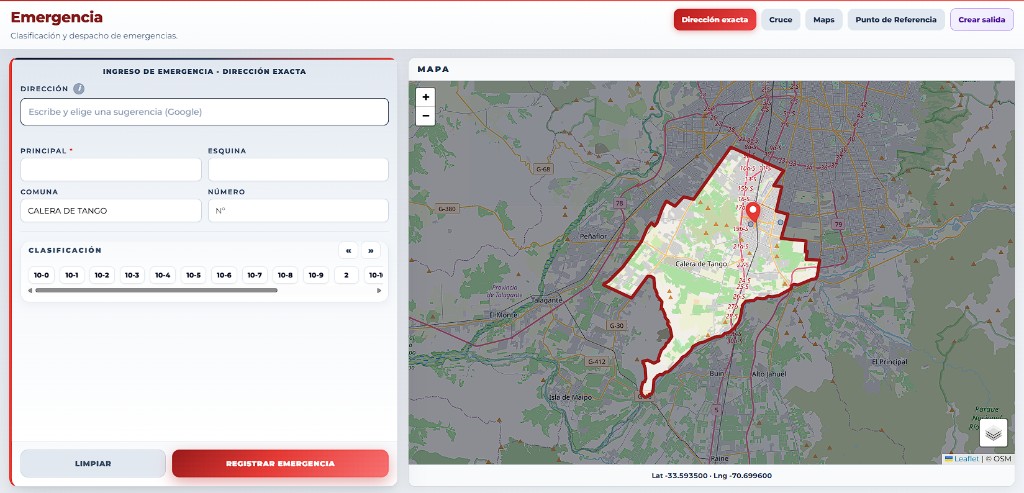Click the Alto Jahuel map label
This screenshot has width=1024, height=493.
[767, 374]
